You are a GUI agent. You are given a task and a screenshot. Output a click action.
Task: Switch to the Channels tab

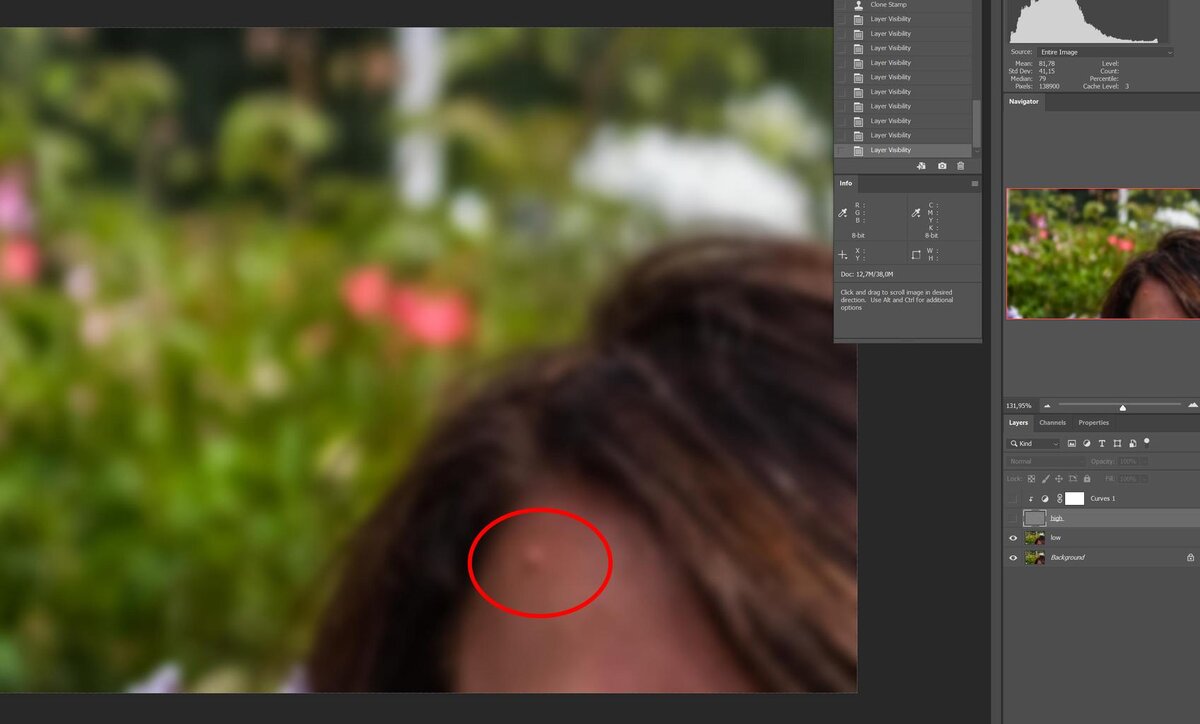pos(1052,423)
